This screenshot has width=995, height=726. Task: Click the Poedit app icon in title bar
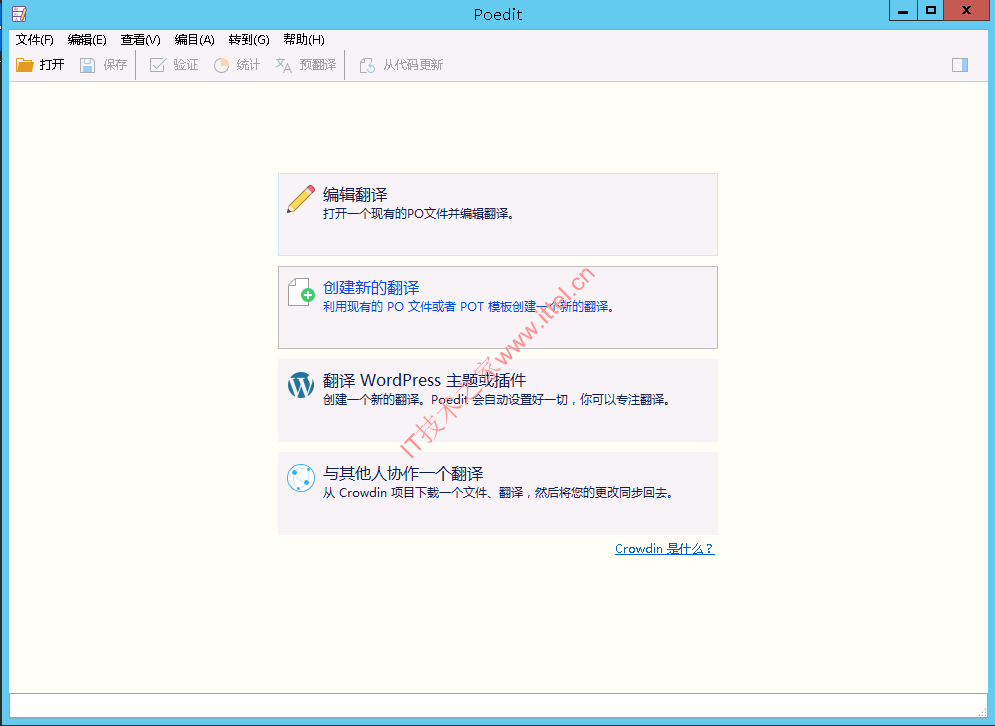click(20, 13)
